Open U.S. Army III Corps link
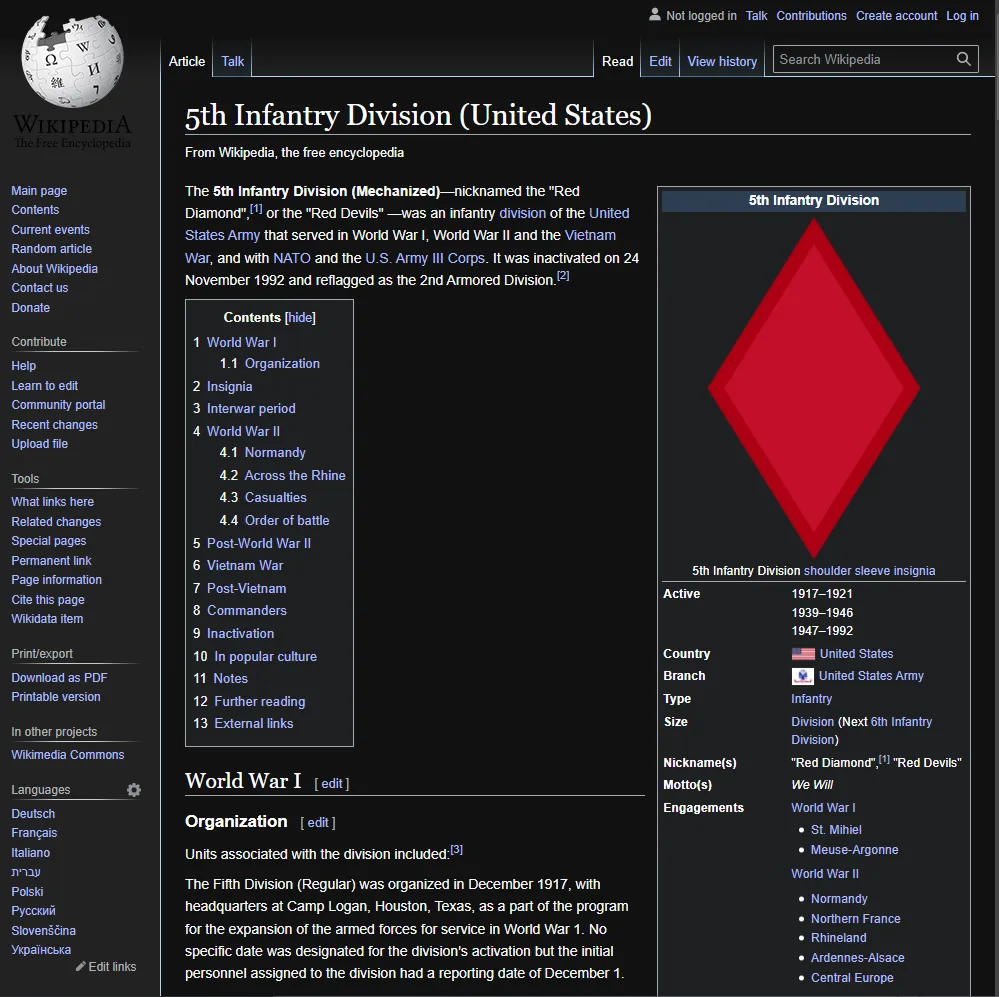This screenshot has height=997, width=999. tap(425, 258)
